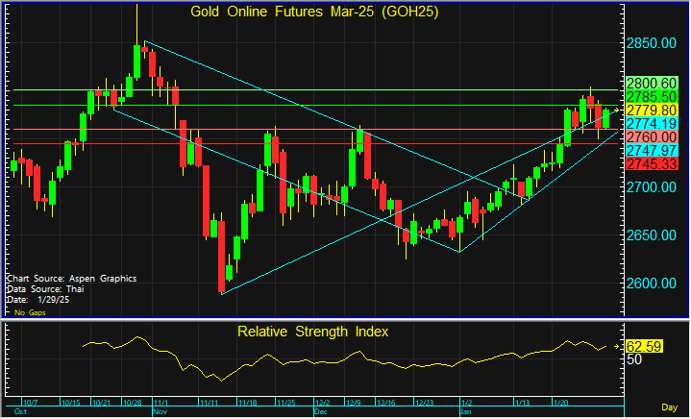Select the Jan month label on time axis
The width and height of the screenshot is (691, 419).
click(465, 411)
